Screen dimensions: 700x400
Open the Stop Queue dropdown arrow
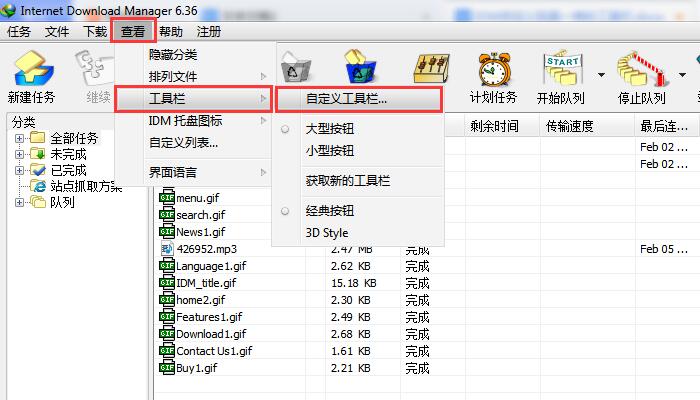coord(682,75)
